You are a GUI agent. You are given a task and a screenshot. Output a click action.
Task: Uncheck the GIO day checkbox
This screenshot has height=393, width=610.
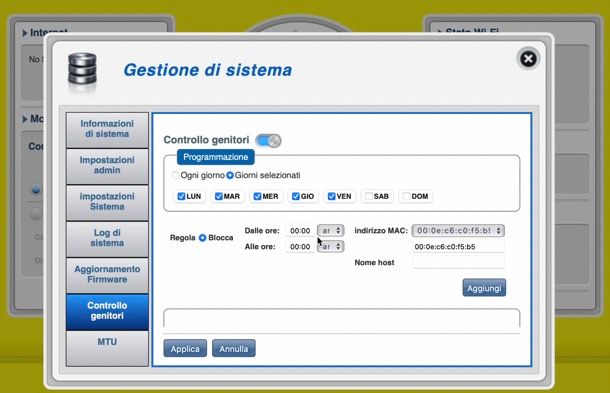coord(296,196)
